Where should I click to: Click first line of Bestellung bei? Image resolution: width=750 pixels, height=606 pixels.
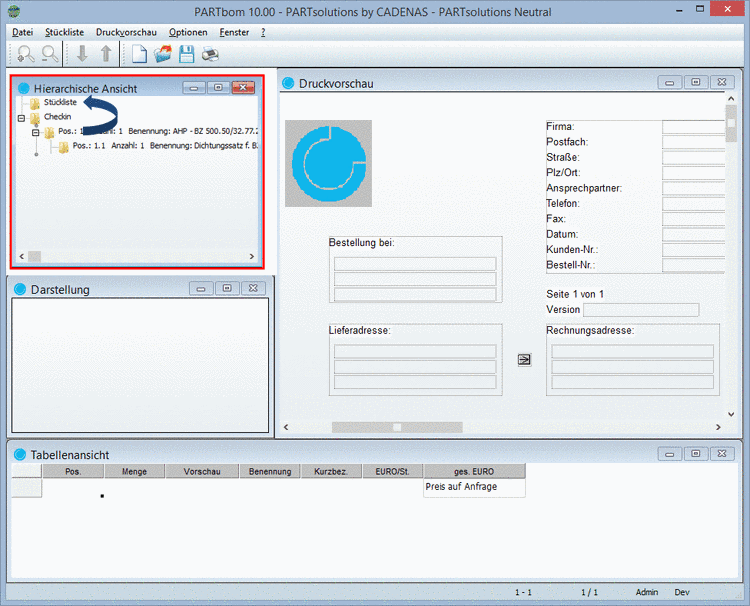(x=415, y=264)
